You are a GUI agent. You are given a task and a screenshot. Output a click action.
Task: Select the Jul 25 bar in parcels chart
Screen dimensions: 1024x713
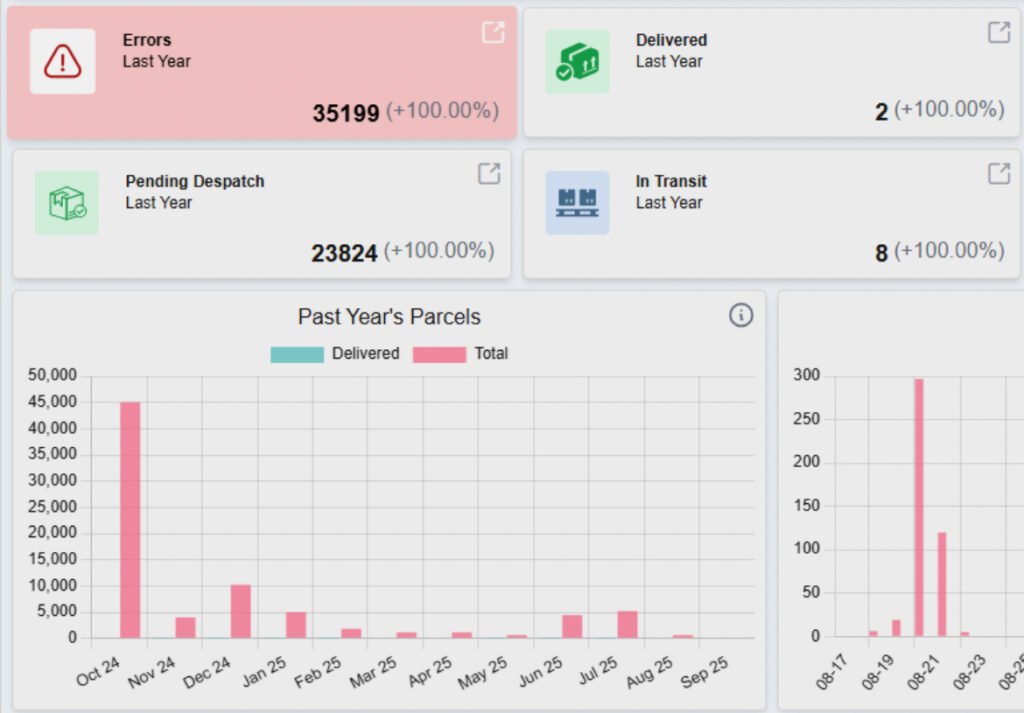tap(627, 624)
